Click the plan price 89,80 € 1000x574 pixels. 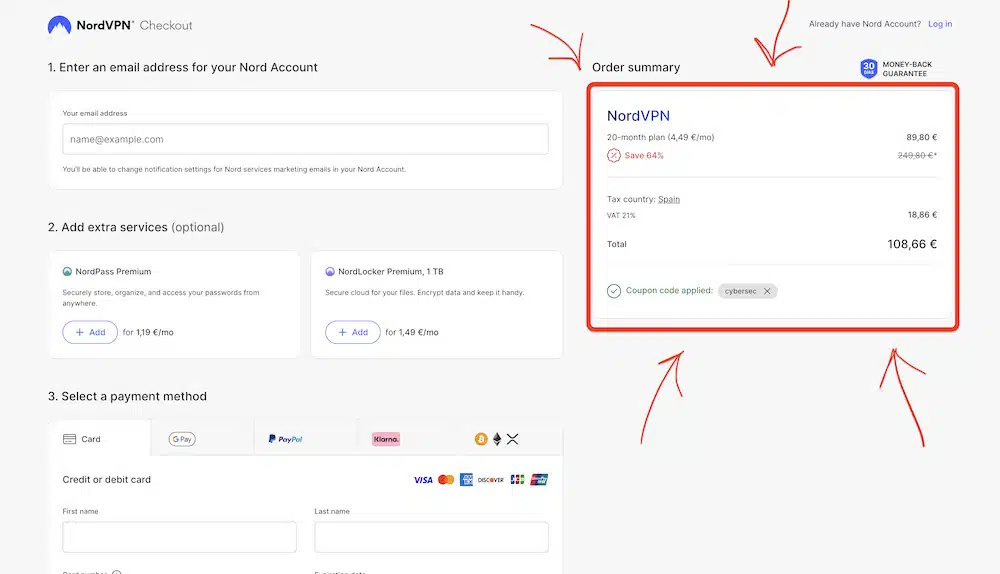tap(922, 137)
